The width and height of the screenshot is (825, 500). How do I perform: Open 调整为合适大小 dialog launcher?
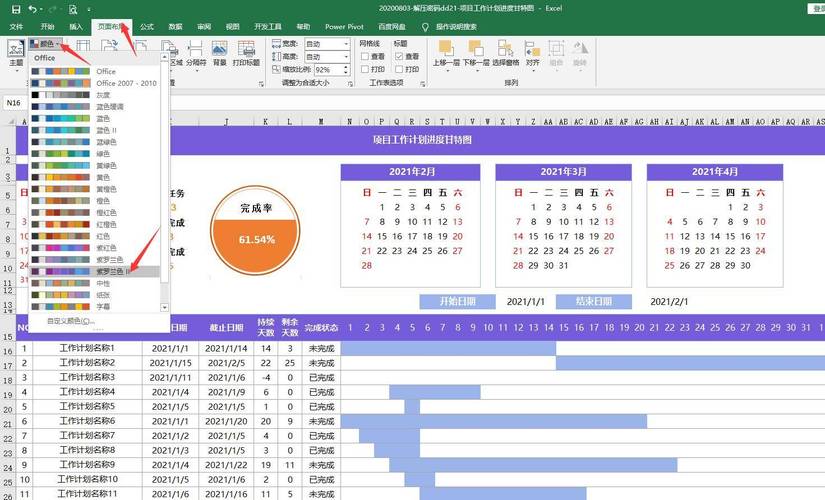(x=350, y=84)
